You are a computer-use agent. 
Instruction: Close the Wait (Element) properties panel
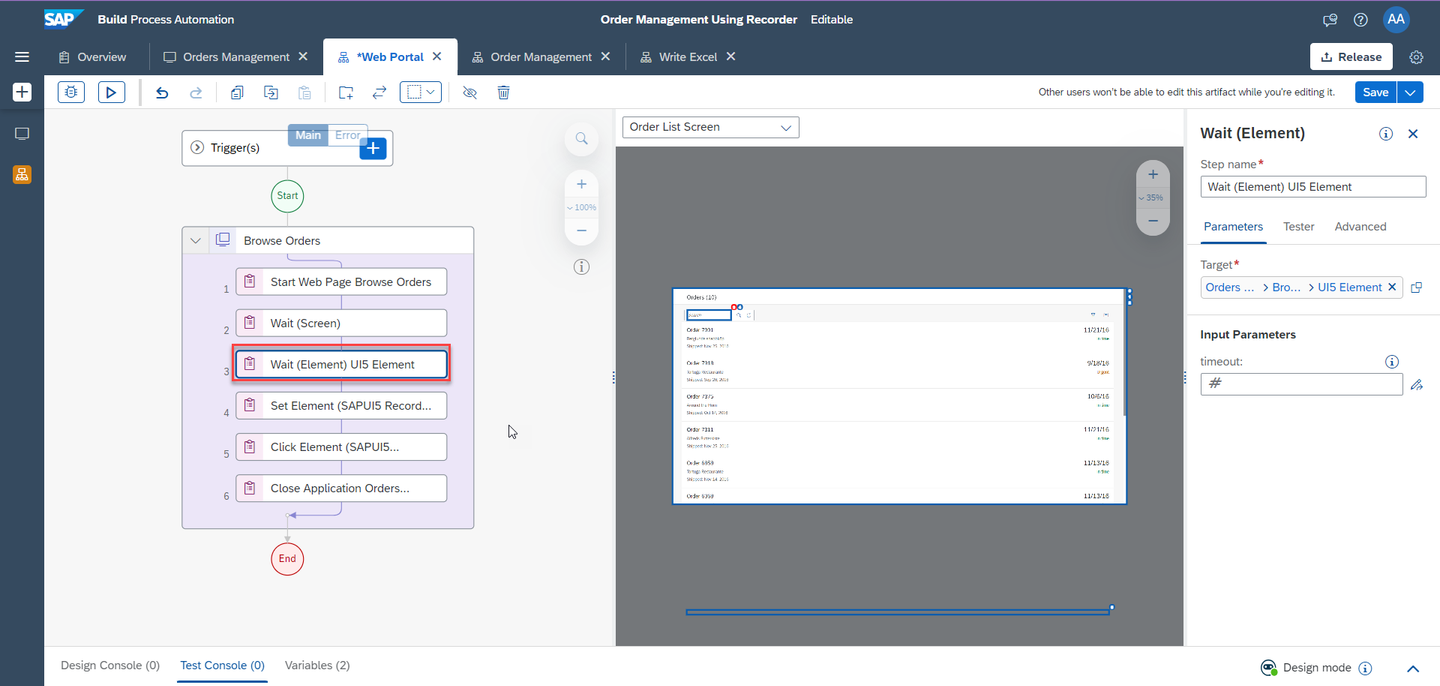(1413, 134)
